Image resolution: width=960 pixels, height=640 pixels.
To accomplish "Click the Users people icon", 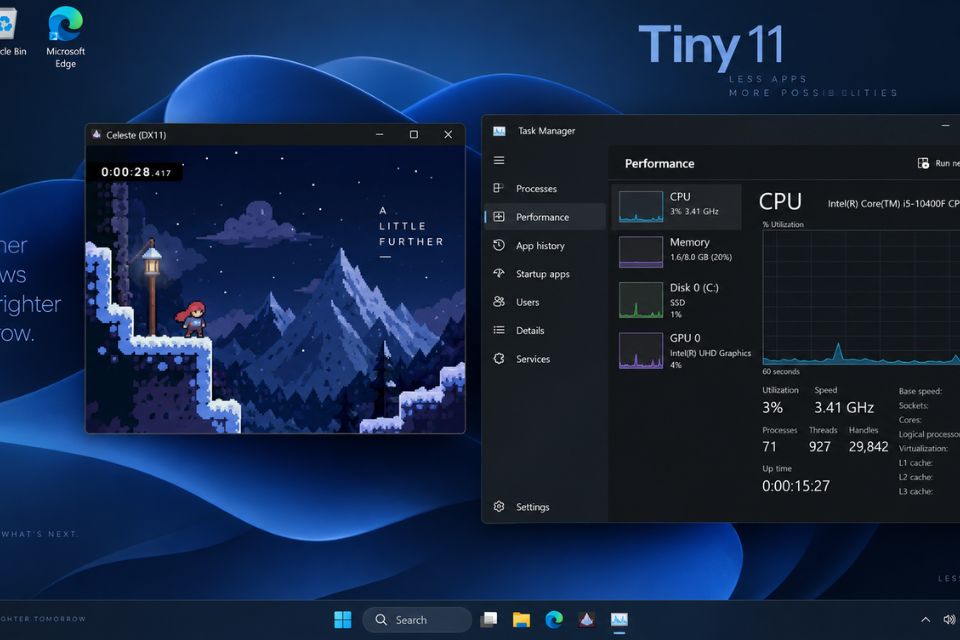I will pos(499,301).
